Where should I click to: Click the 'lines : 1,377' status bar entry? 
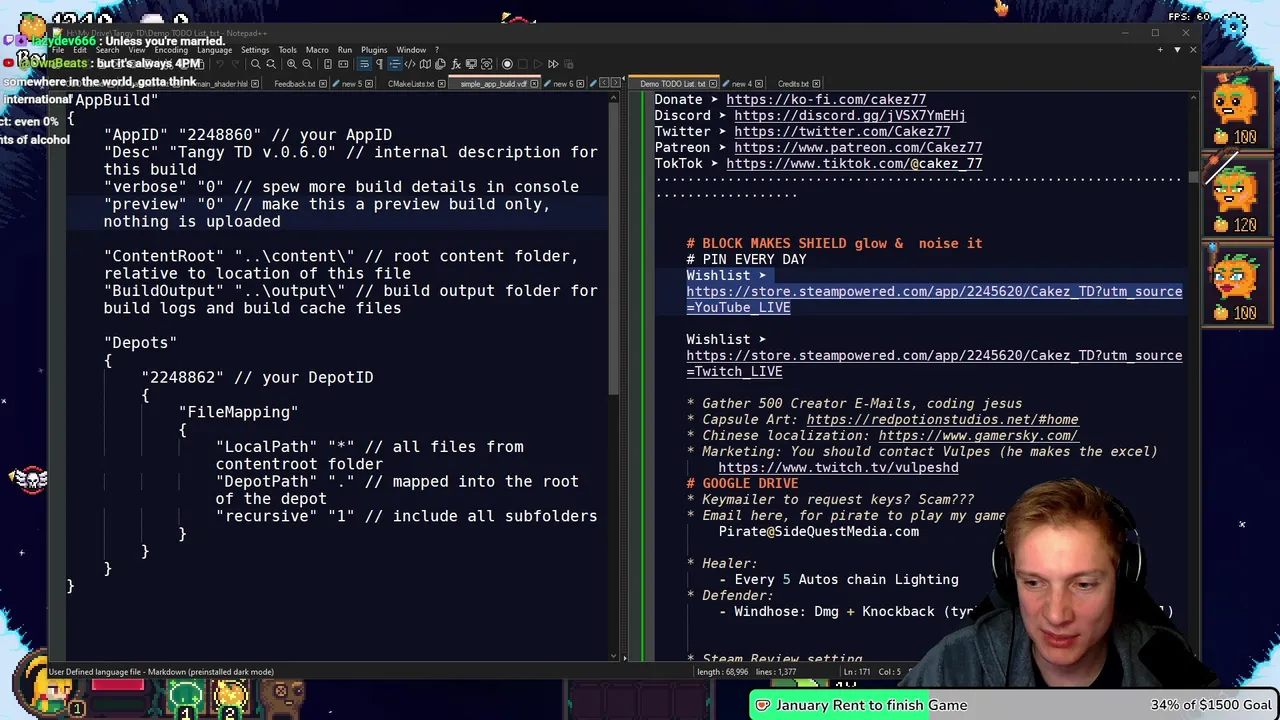(x=776, y=672)
